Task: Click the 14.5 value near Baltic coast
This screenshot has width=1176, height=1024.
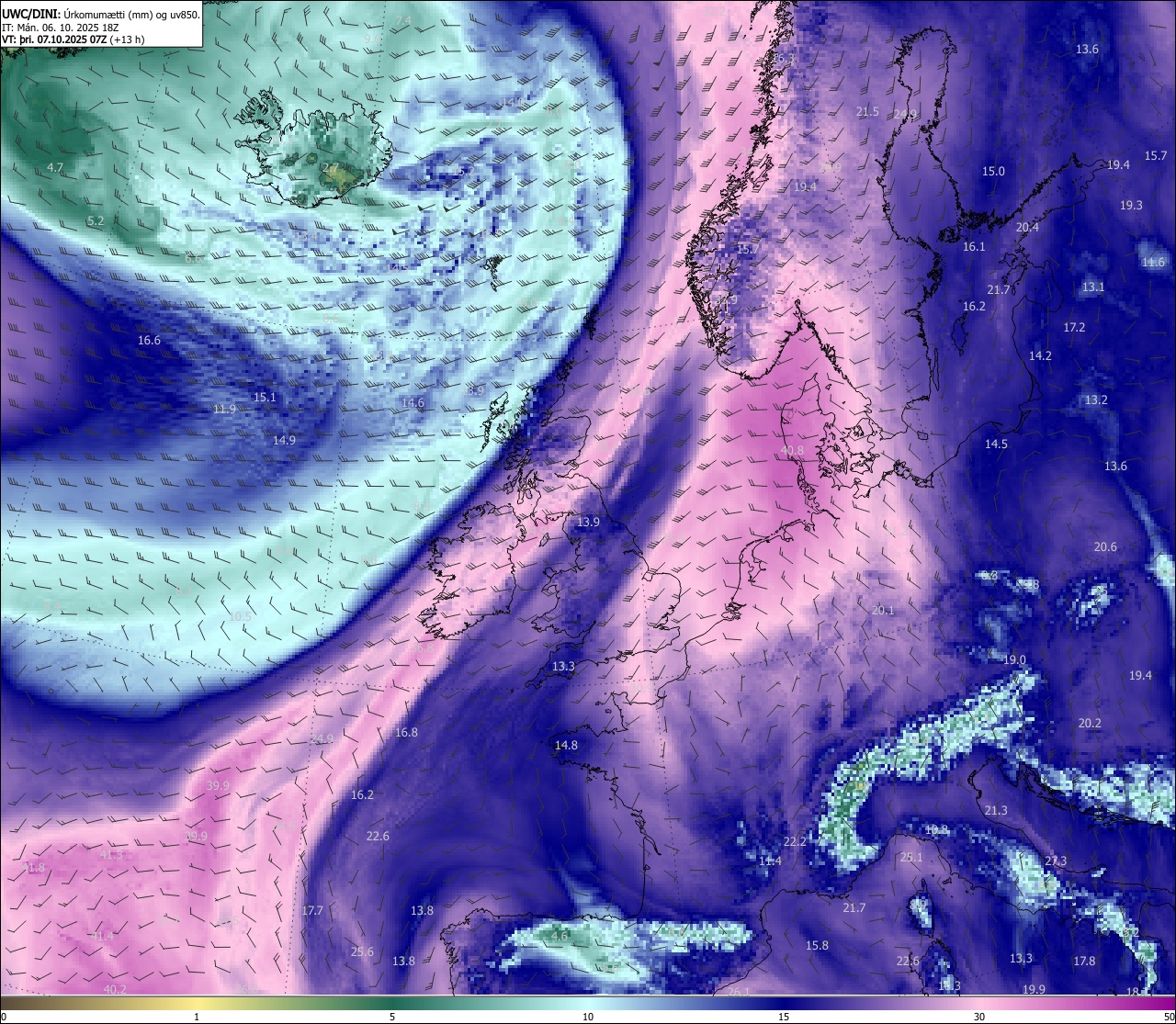Action: tap(996, 444)
